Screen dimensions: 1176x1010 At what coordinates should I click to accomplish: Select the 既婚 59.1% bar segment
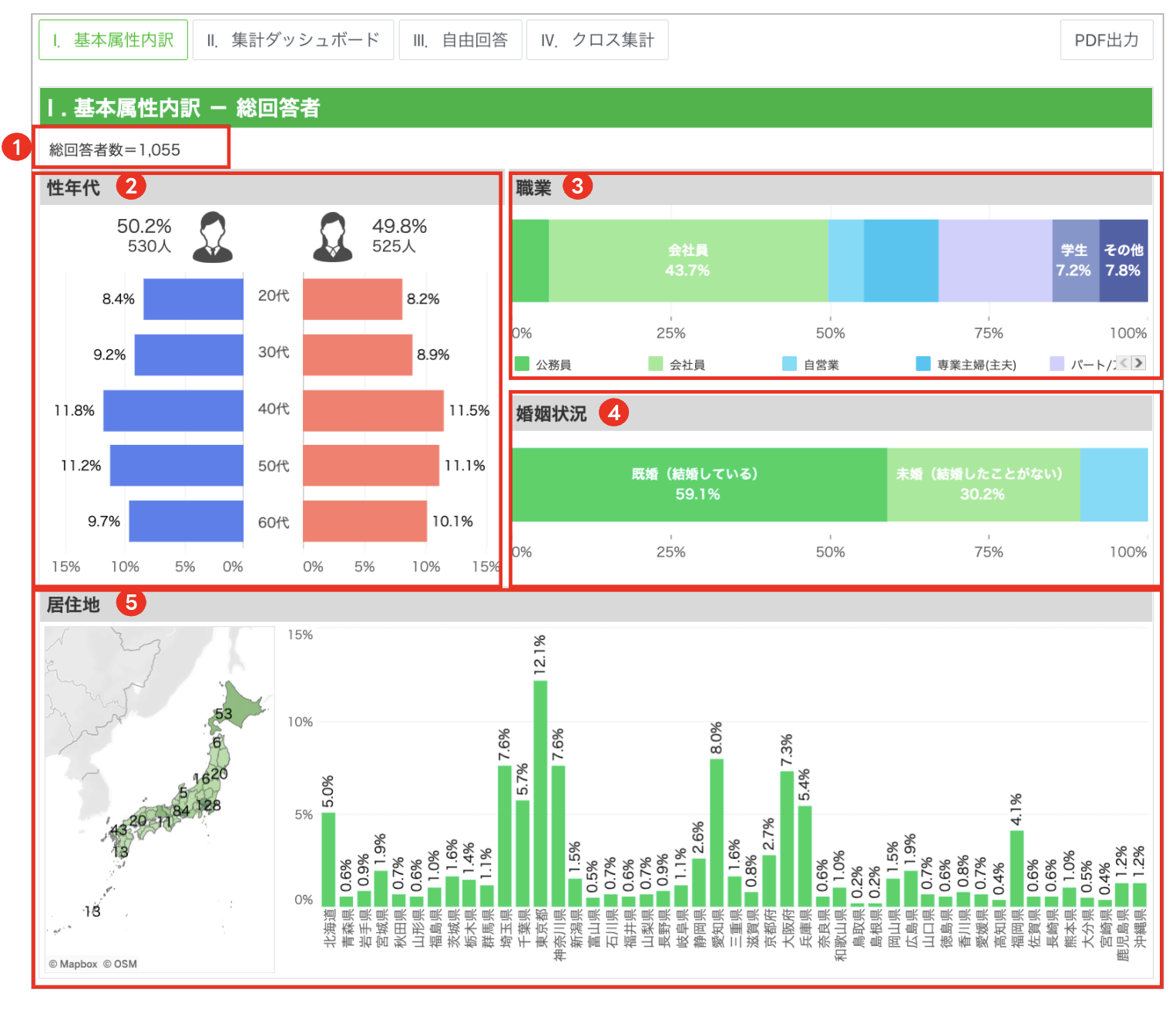point(699,485)
